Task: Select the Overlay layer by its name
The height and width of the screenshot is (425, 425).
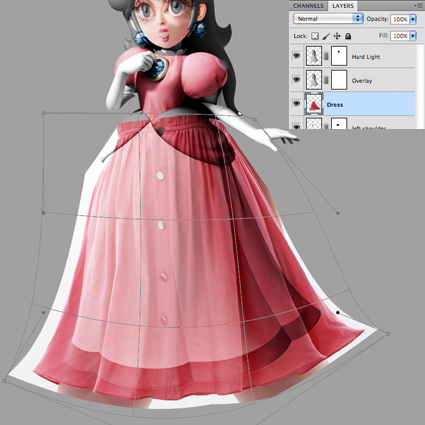Action: pos(362,81)
